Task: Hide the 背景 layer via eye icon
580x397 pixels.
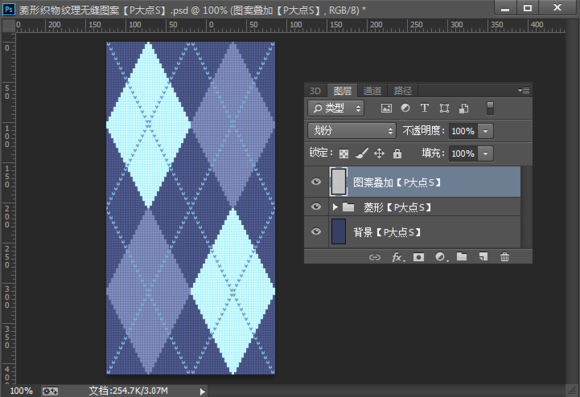Action: 316,232
